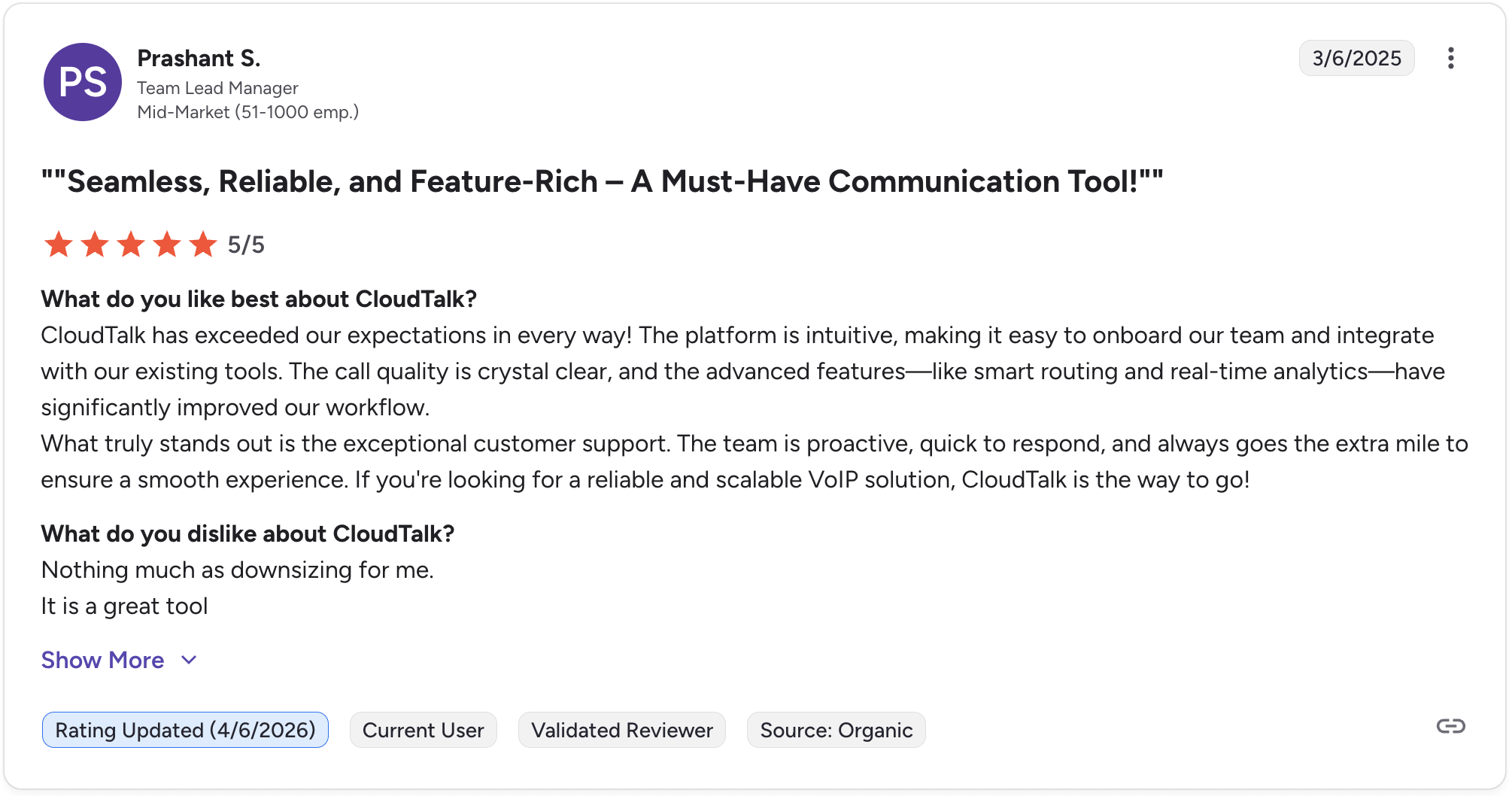This screenshot has height=796, width=1512.
Task: Click the Team Lead Manager job title
Action: [x=217, y=88]
